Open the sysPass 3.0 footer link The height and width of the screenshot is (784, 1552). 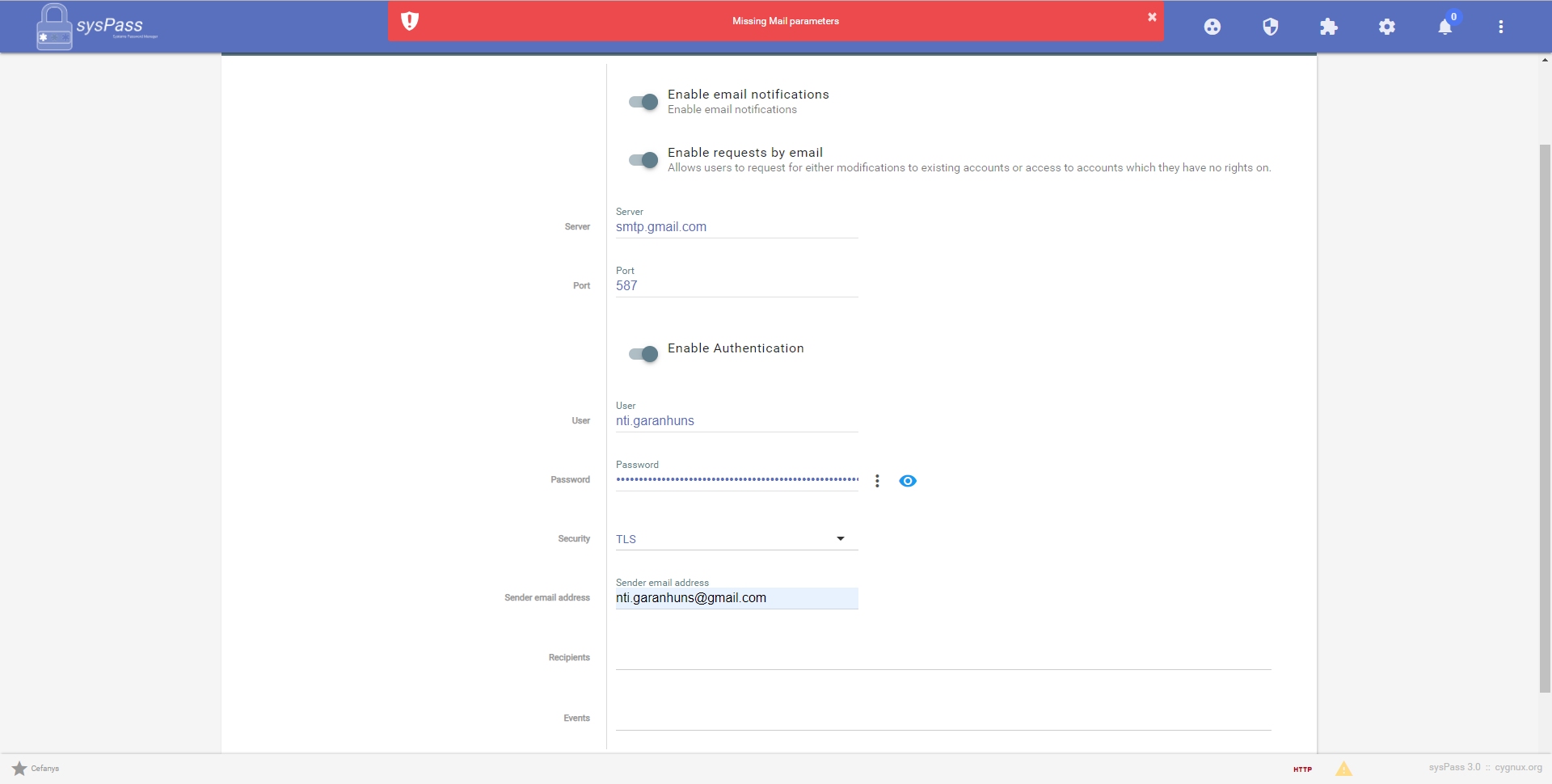[x=1454, y=767]
